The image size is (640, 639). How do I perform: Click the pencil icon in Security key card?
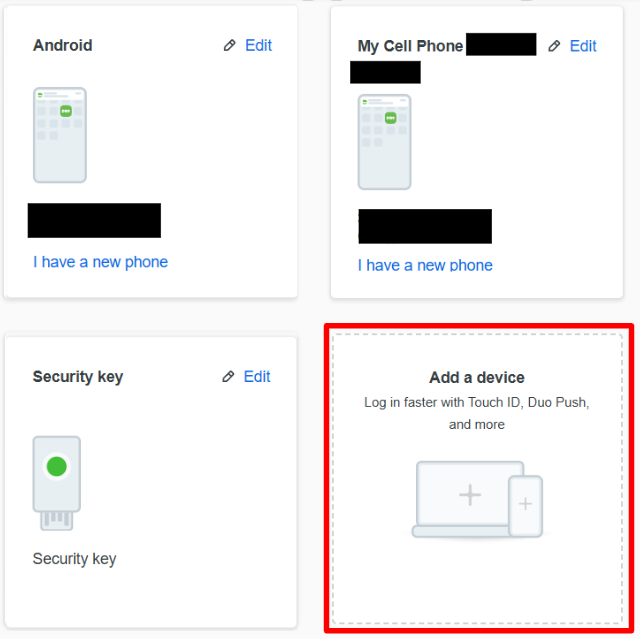click(x=228, y=377)
